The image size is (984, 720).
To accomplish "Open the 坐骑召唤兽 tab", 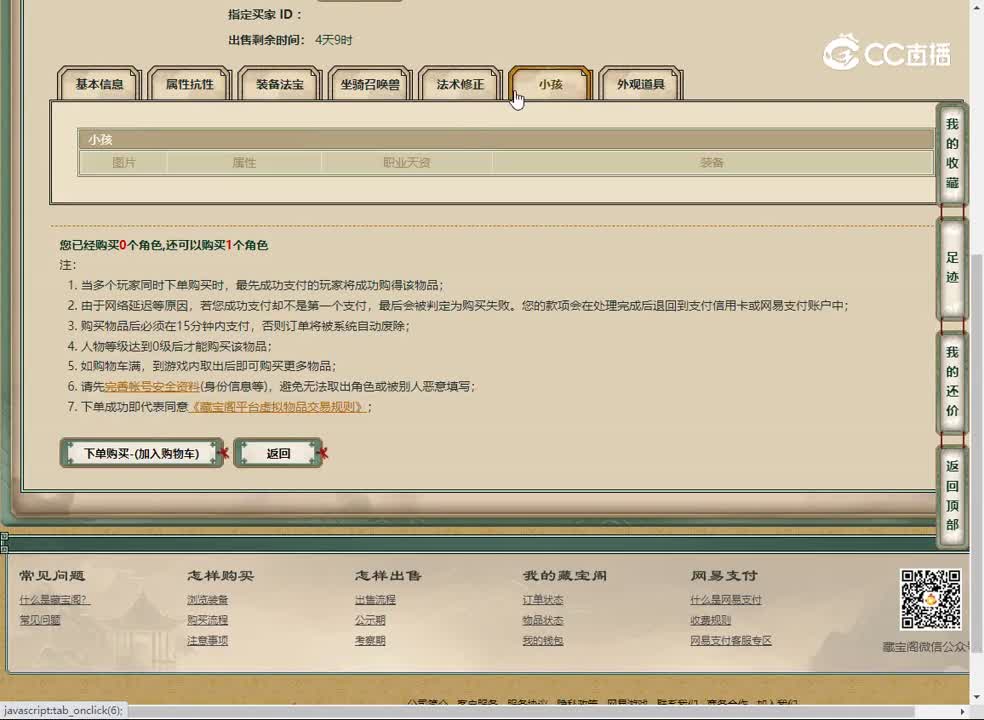I will coord(369,85).
